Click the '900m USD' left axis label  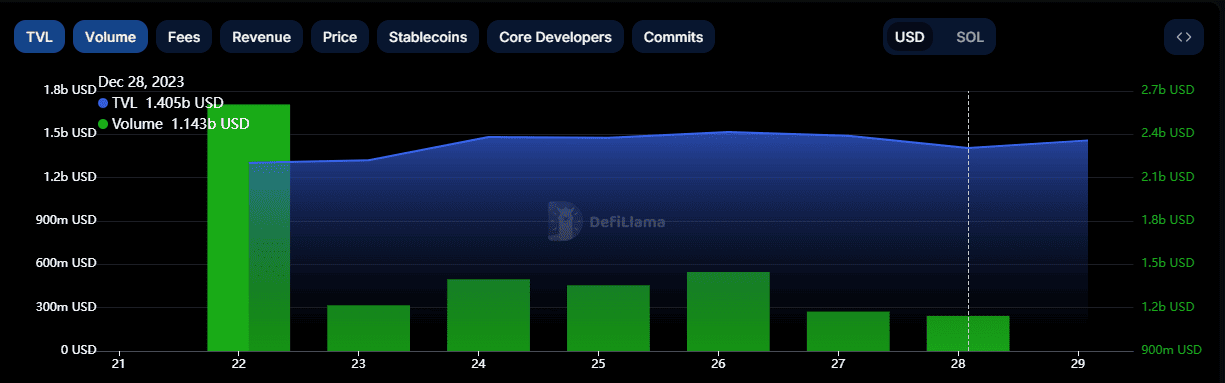pos(66,220)
